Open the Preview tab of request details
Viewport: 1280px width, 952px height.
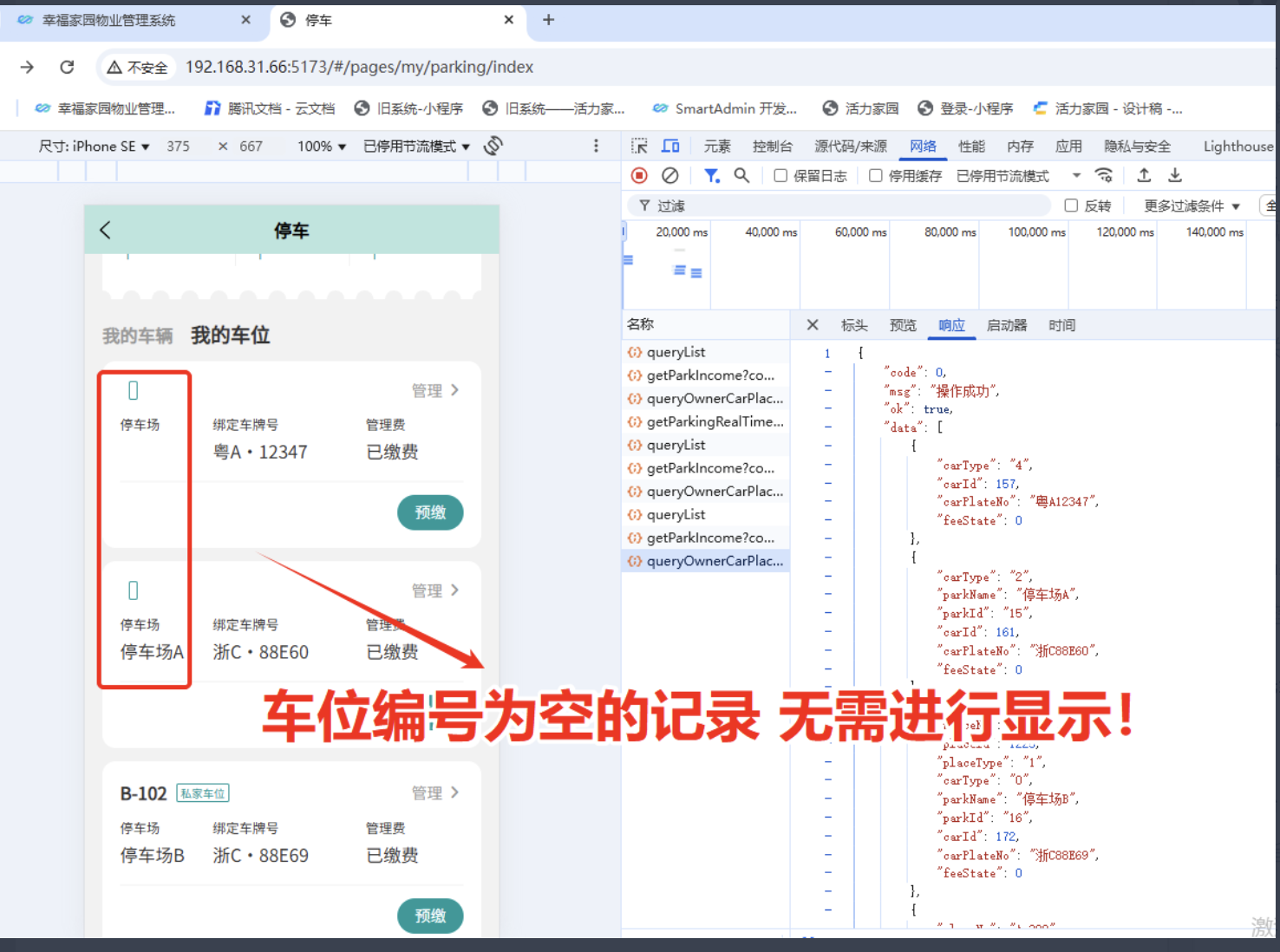point(902,325)
